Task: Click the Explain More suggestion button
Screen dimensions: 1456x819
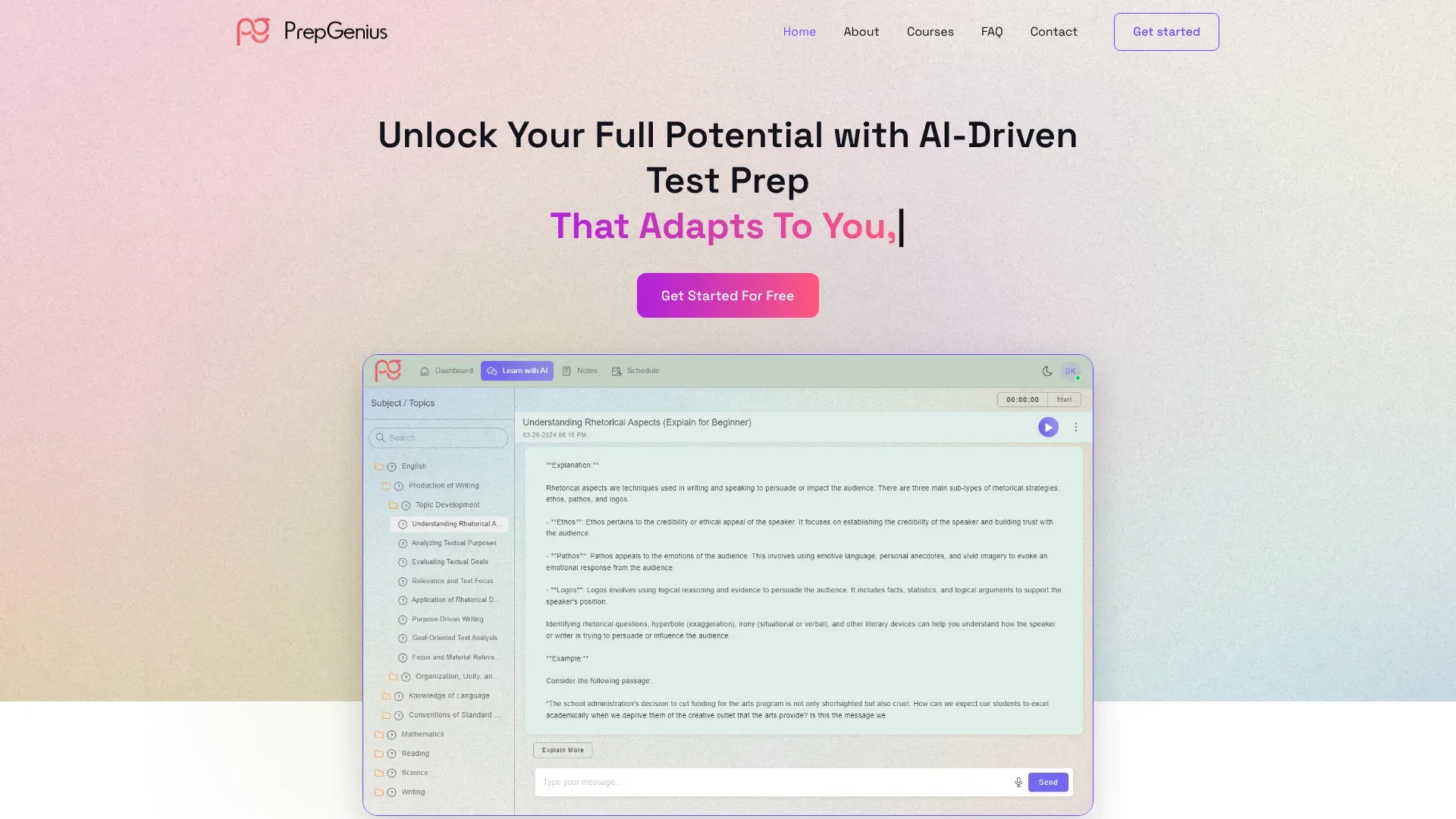Action: pos(562,749)
